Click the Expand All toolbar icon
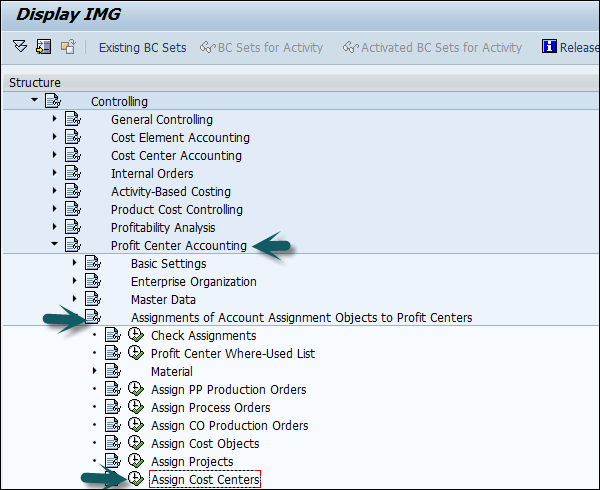The width and height of the screenshot is (600, 490). (x=20, y=47)
